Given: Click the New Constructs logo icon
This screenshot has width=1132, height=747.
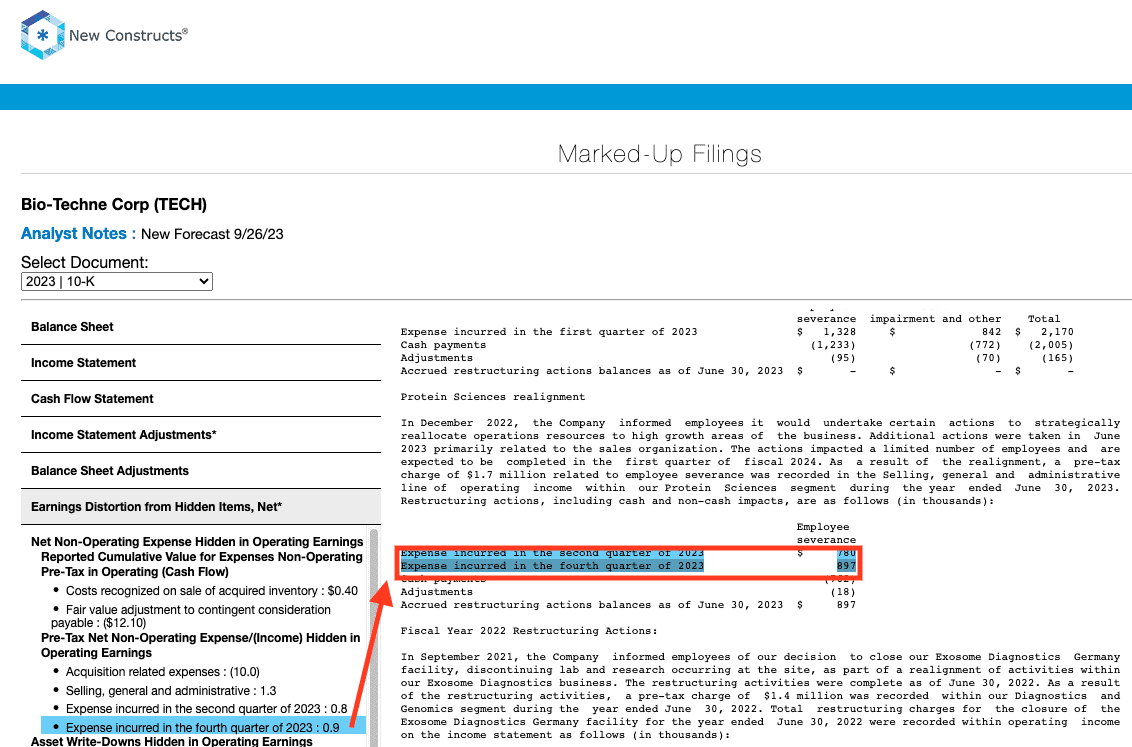Looking at the screenshot, I should coord(43,35).
